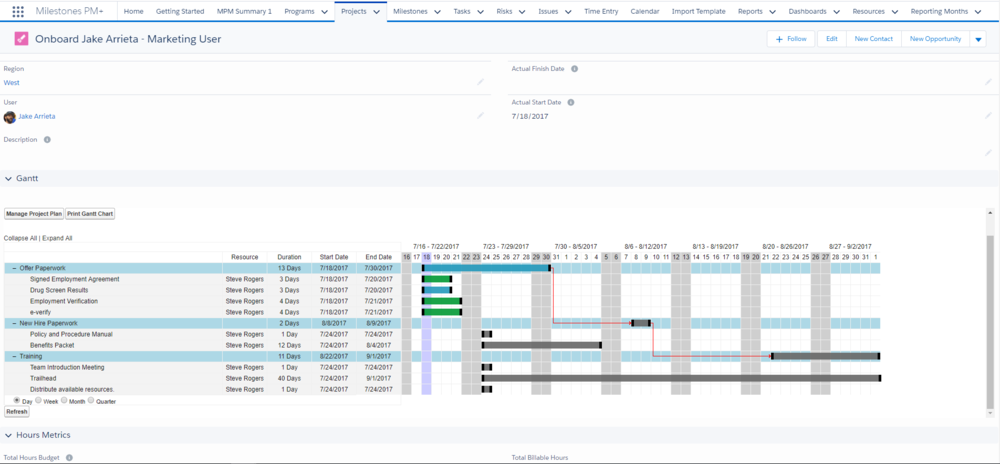Select the Quarter view radio button
The width and height of the screenshot is (1000, 464).
click(x=91, y=400)
